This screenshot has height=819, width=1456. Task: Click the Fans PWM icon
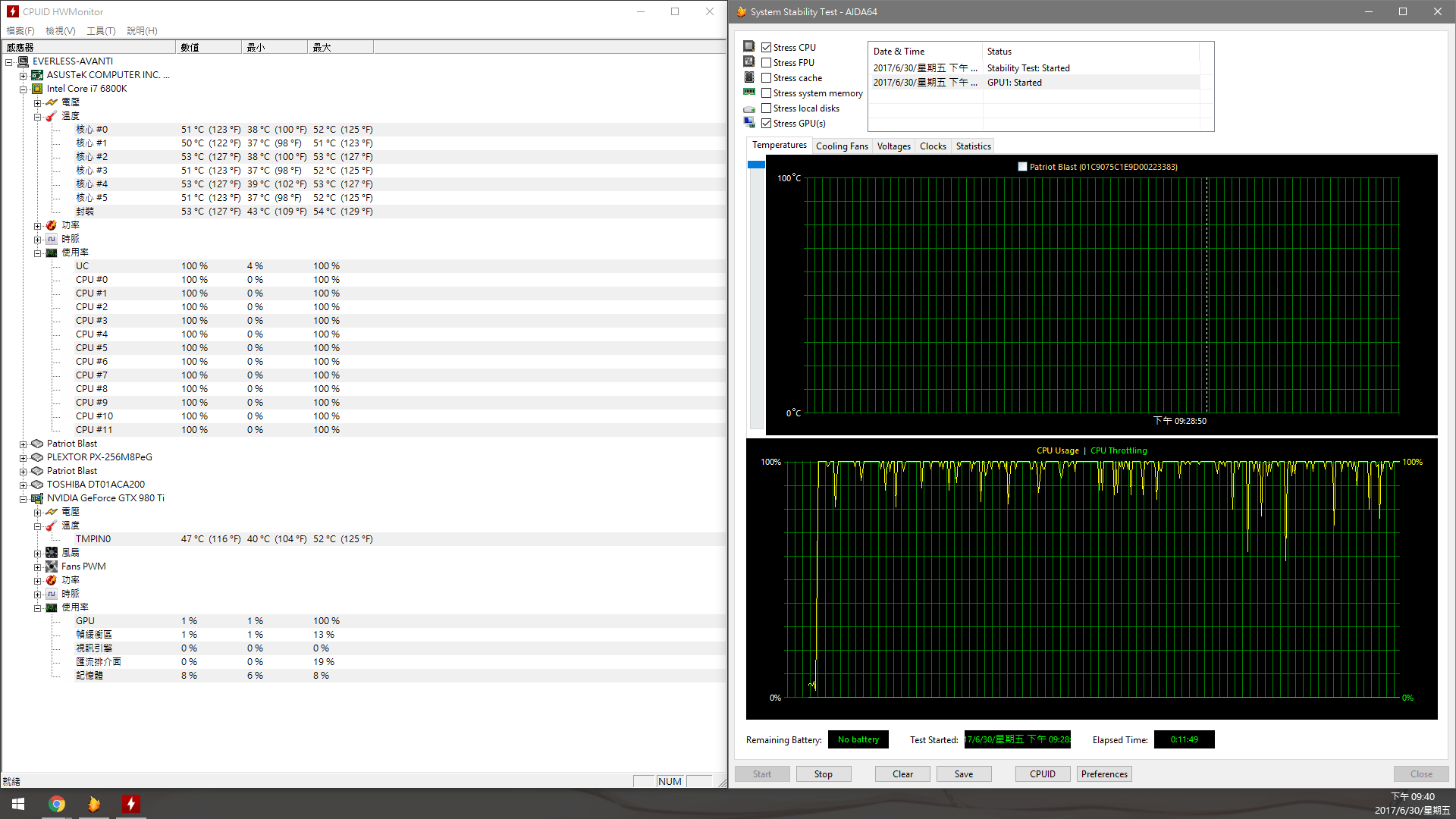(x=52, y=566)
